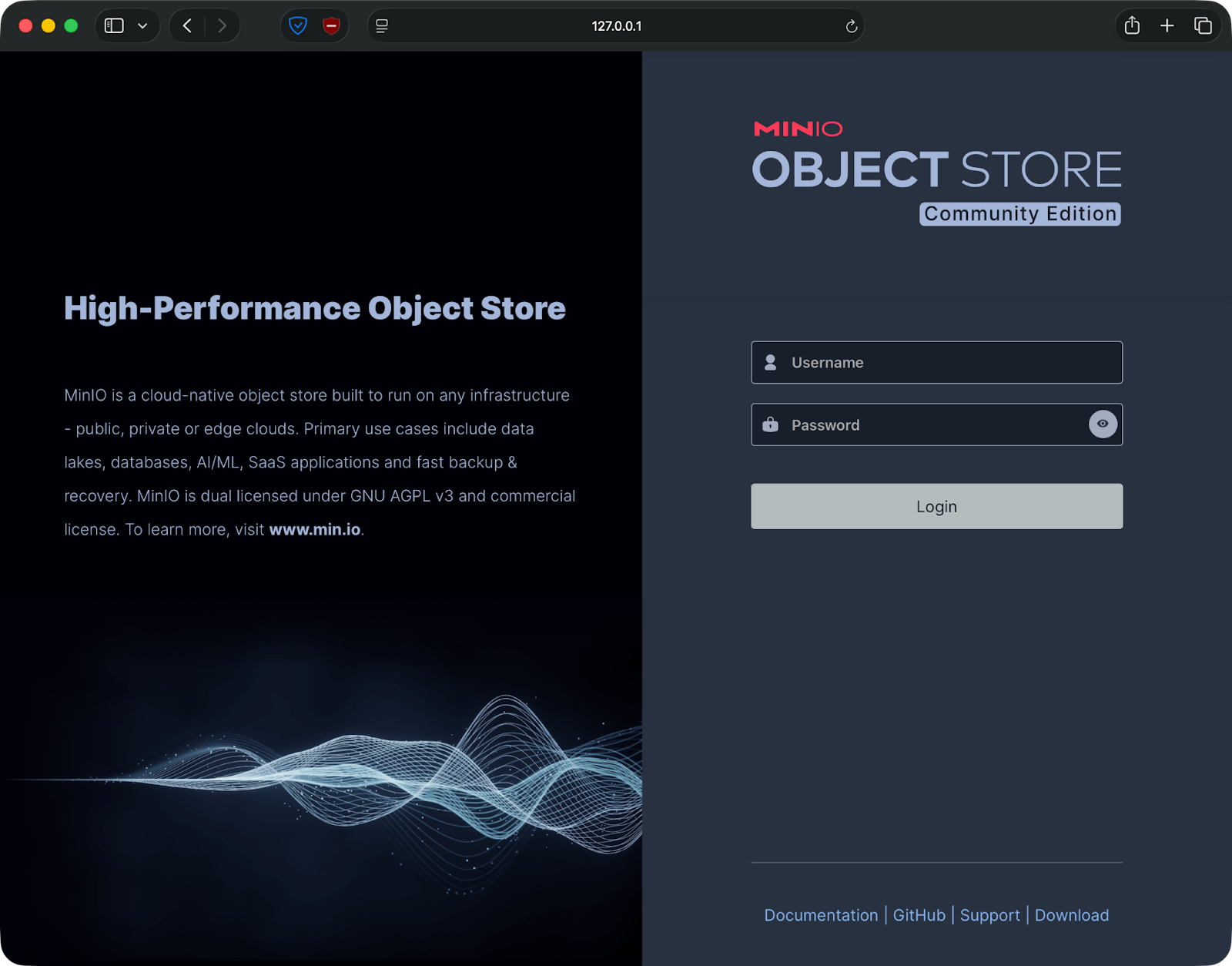This screenshot has height=966, width=1232.
Task: Click the Safari share icon
Action: [1132, 25]
